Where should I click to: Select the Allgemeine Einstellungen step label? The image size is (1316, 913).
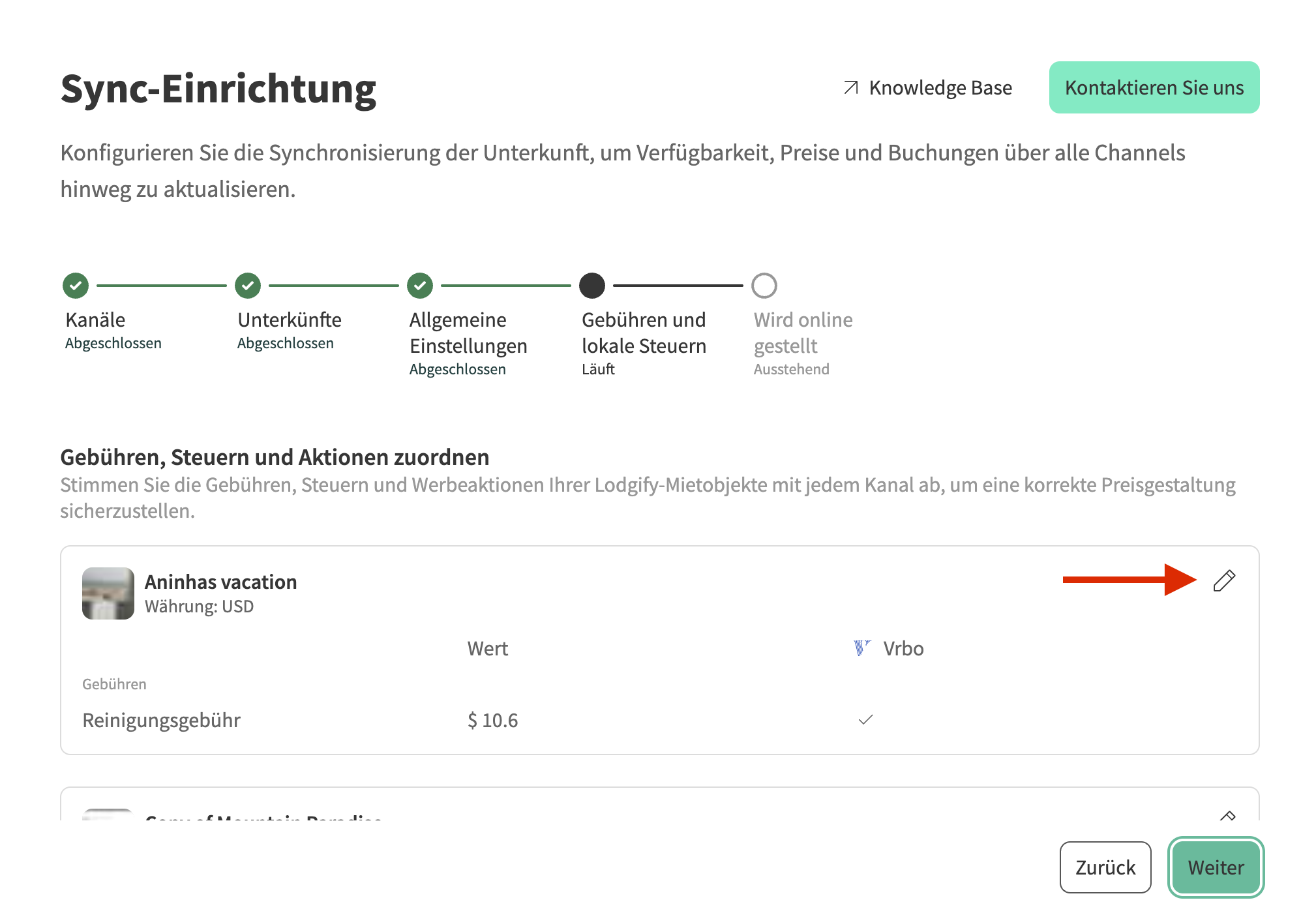468,333
